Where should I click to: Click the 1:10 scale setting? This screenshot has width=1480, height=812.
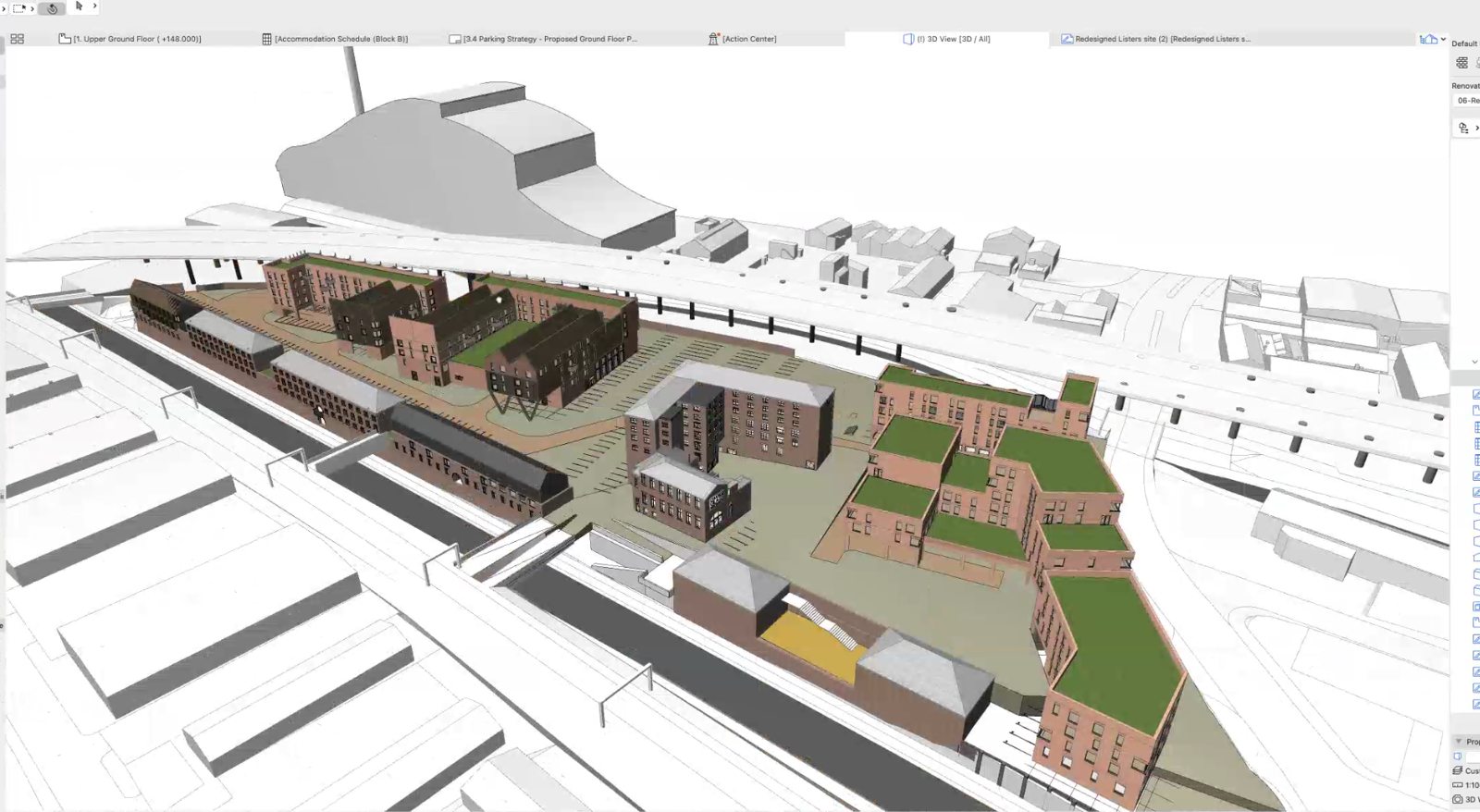coord(1469,785)
